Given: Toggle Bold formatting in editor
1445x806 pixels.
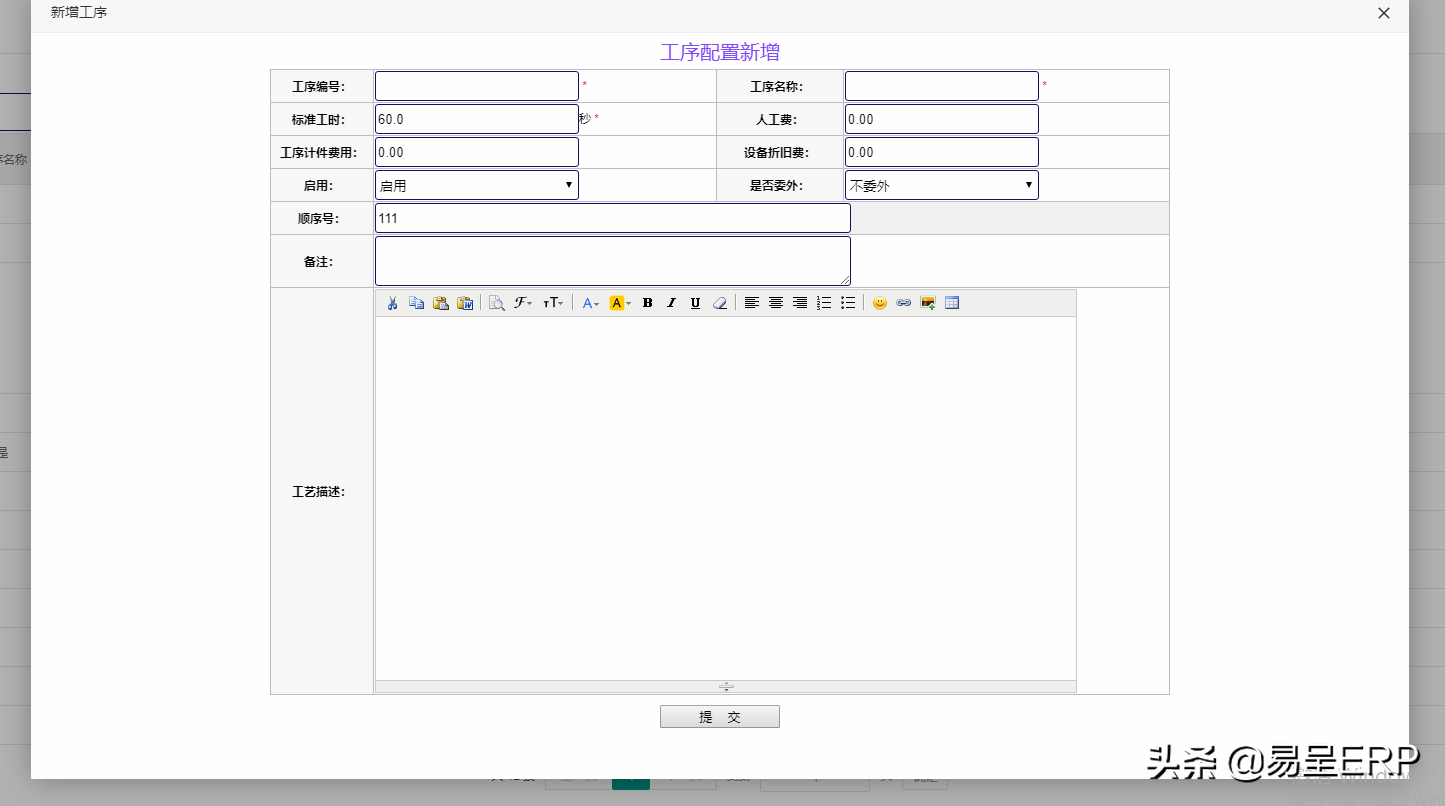Looking at the screenshot, I should 647,303.
